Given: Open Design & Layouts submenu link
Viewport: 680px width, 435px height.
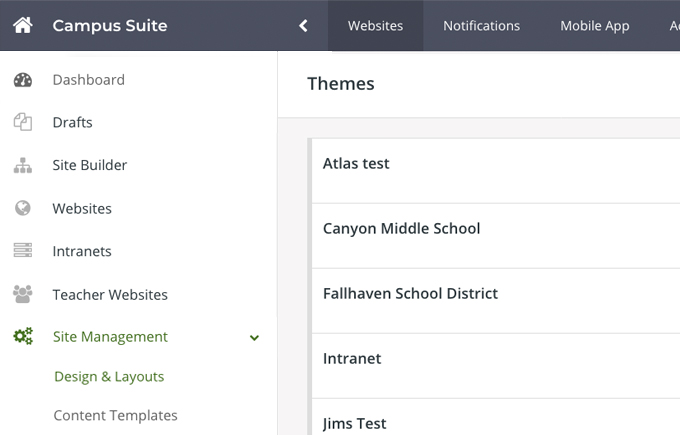Looking at the screenshot, I should 109,377.
